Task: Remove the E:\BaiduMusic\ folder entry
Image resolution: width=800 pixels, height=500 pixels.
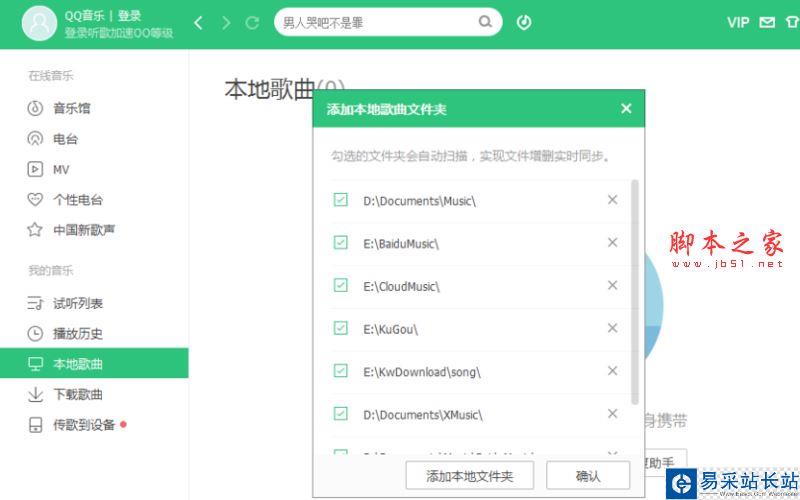Action: [x=613, y=242]
